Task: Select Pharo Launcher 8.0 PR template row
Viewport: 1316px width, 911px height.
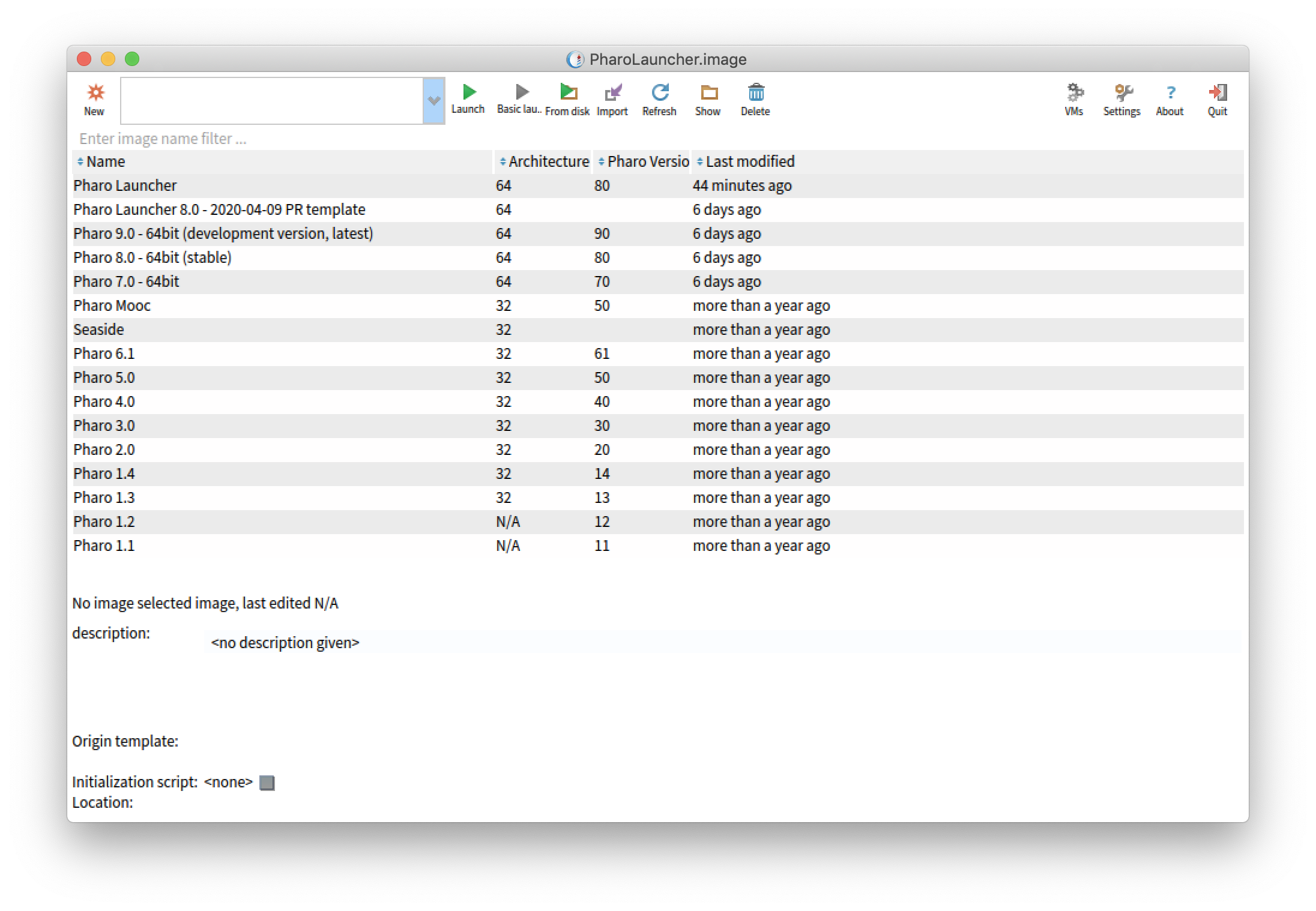Action: pos(658,209)
